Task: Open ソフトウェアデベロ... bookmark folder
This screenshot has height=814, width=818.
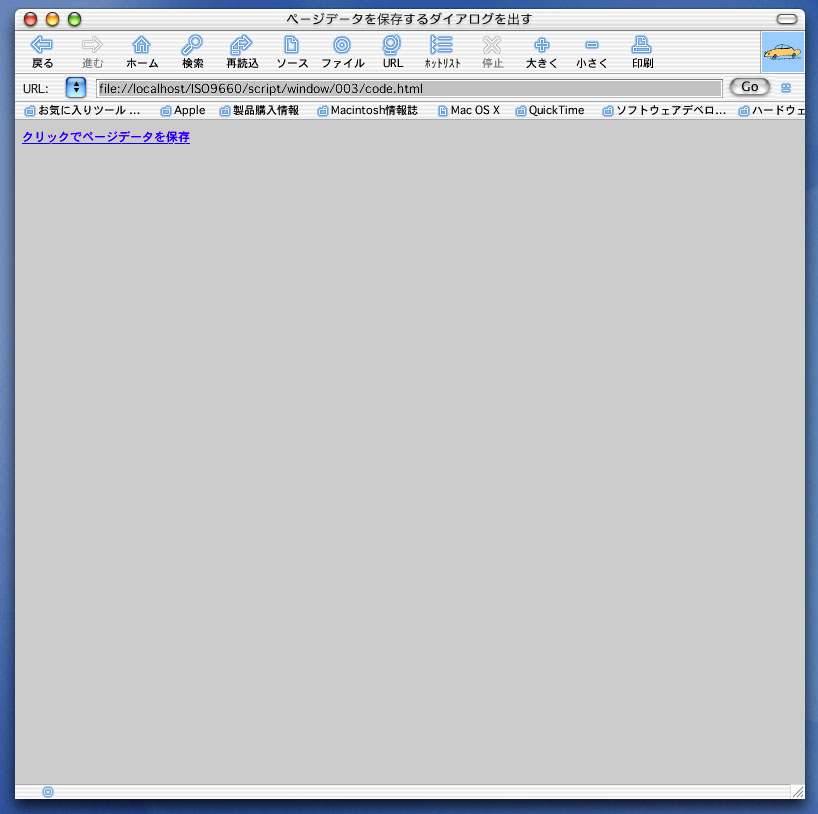Action: pyautogui.click(x=664, y=110)
